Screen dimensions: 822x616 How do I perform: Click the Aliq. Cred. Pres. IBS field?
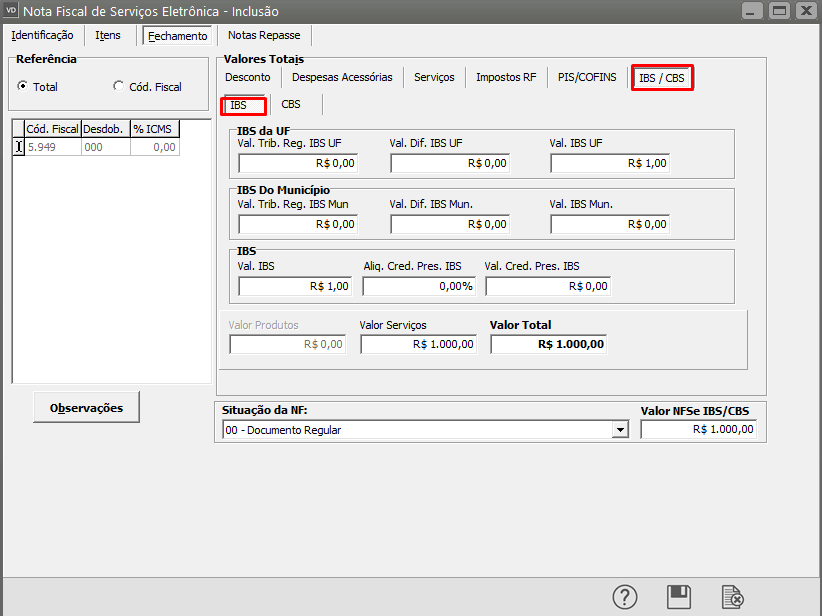tap(418, 286)
